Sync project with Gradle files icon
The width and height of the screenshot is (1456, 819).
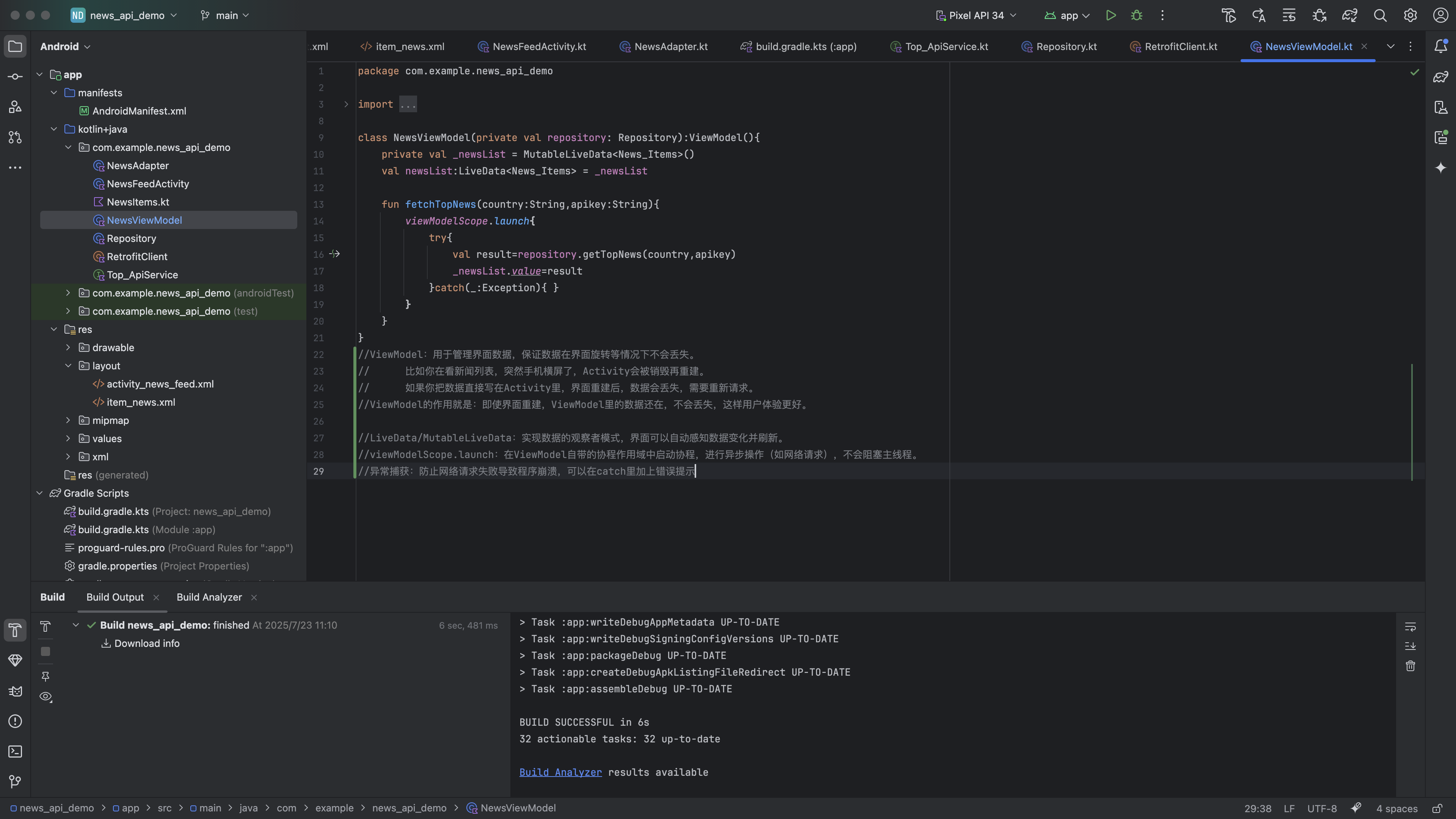tap(1350, 15)
